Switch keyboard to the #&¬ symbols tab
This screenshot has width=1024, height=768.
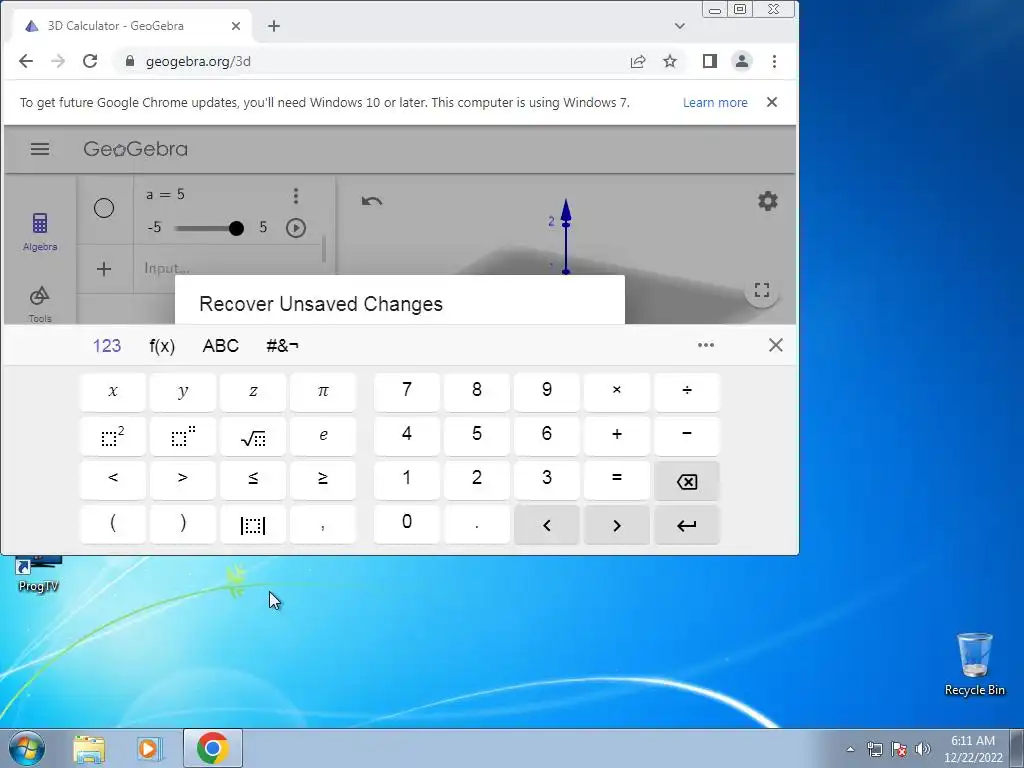point(282,345)
